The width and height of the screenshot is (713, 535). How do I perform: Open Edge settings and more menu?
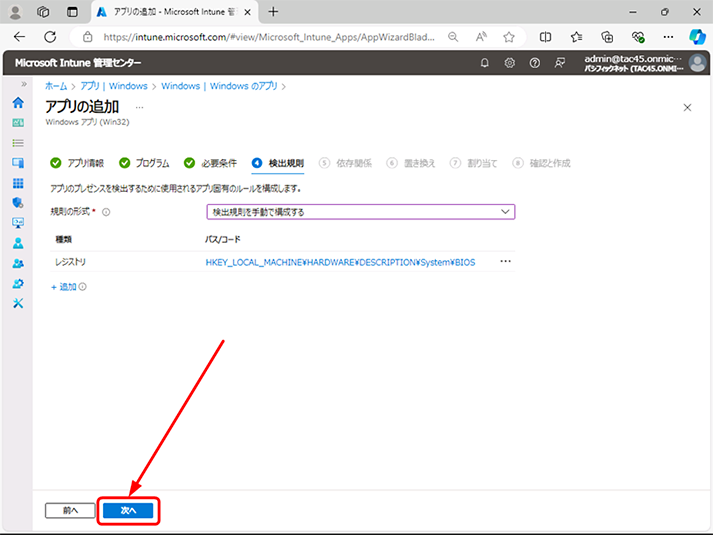pyautogui.click(x=668, y=37)
